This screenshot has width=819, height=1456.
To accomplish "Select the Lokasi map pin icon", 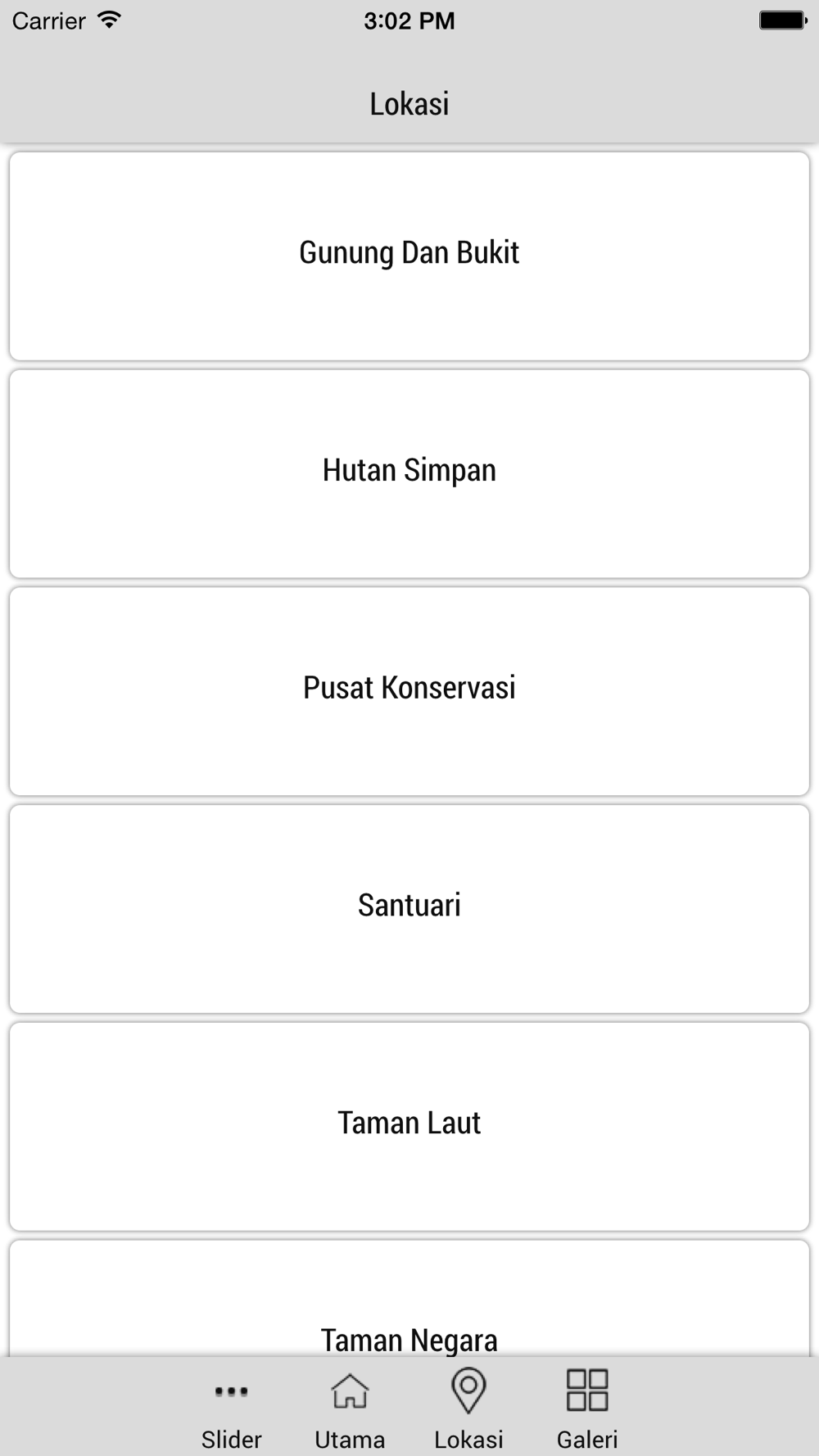I will [468, 1390].
